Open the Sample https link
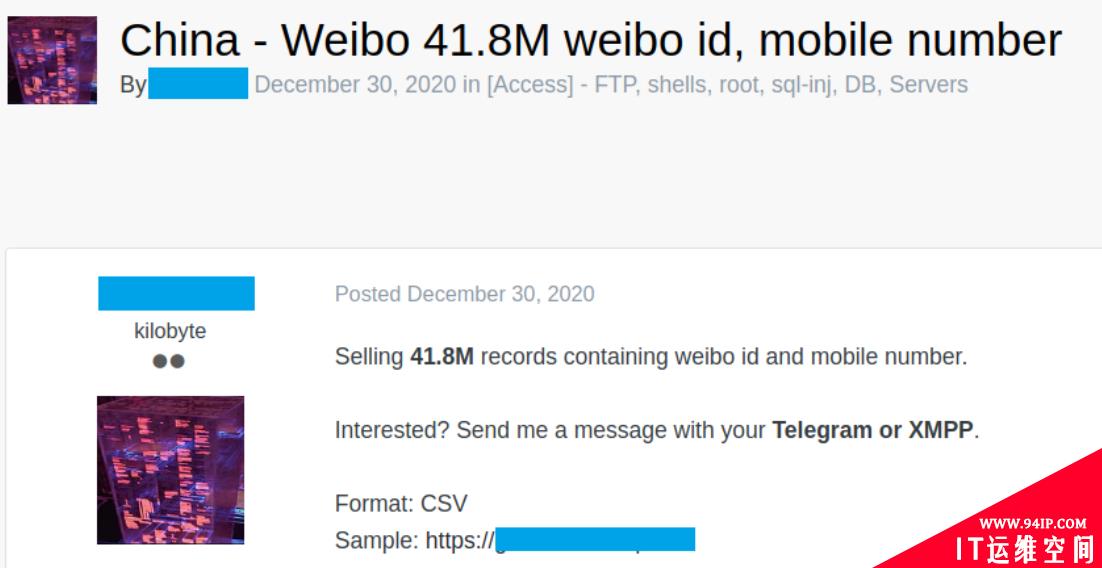The width and height of the screenshot is (1102, 568). click(560, 540)
